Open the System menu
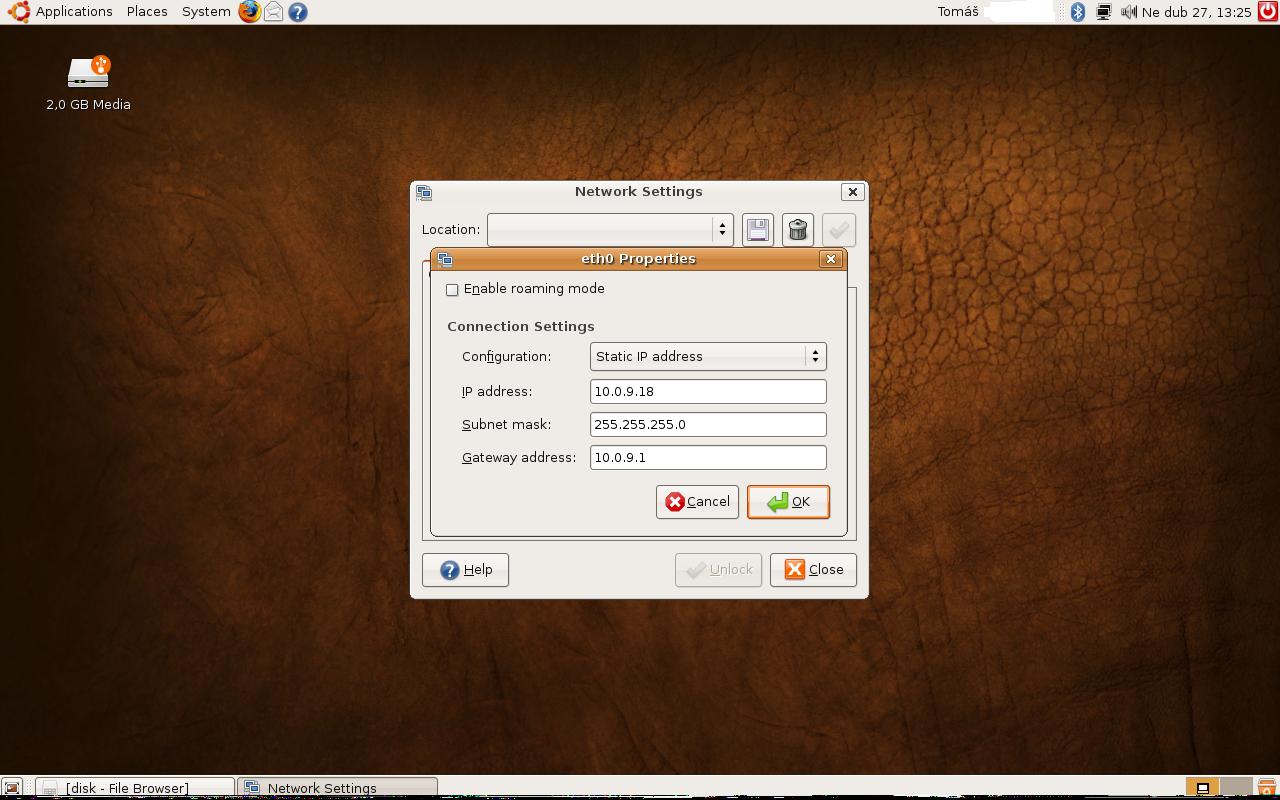This screenshot has width=1280, height=800. (x=206, y=12)
